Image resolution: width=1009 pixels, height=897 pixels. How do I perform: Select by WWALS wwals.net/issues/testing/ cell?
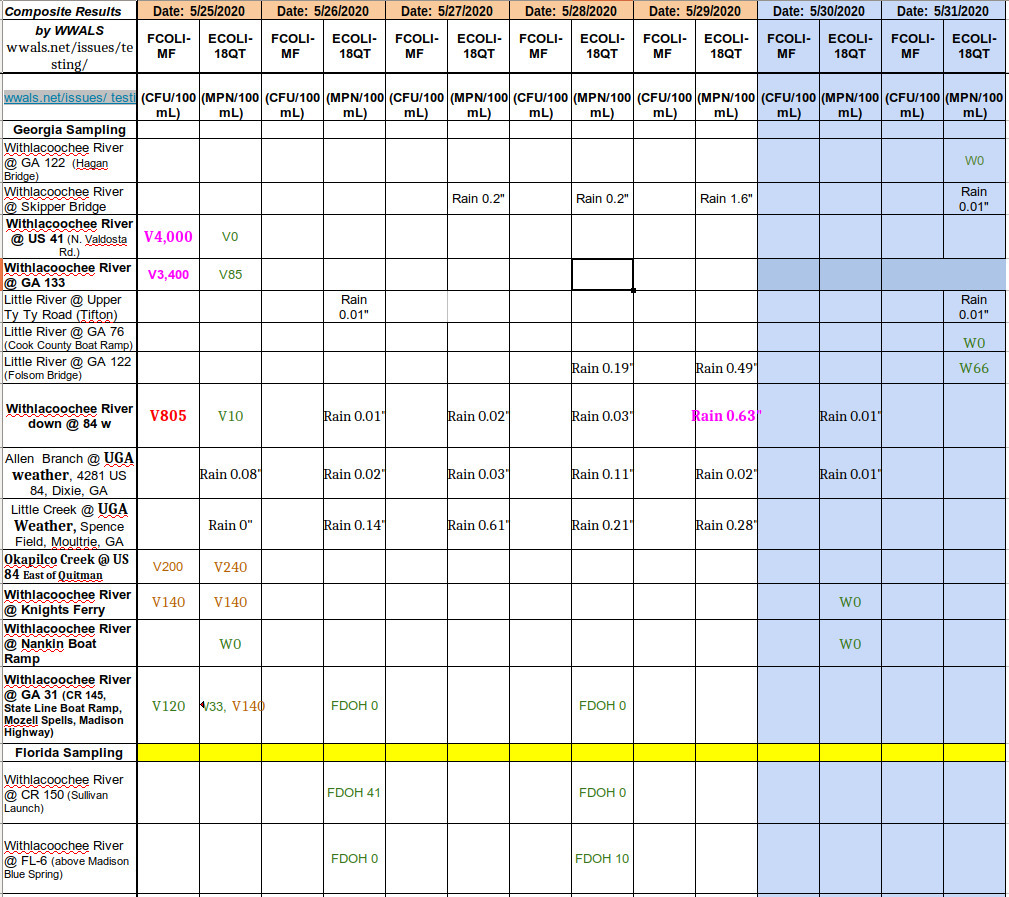69,47
